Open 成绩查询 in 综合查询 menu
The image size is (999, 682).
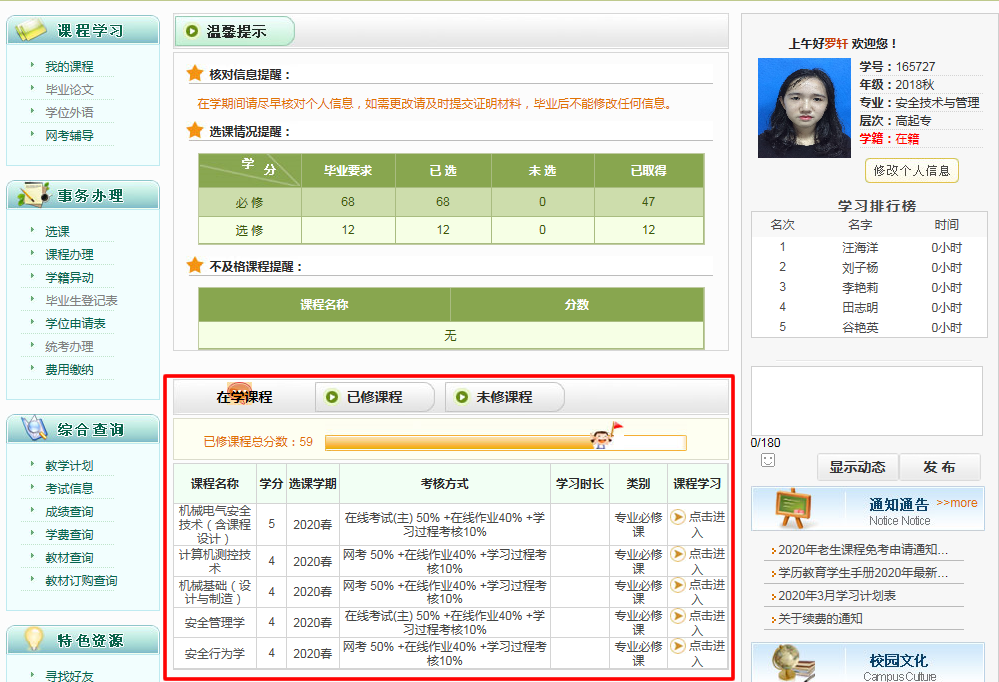pyautogui.click(x=69, y=511)
